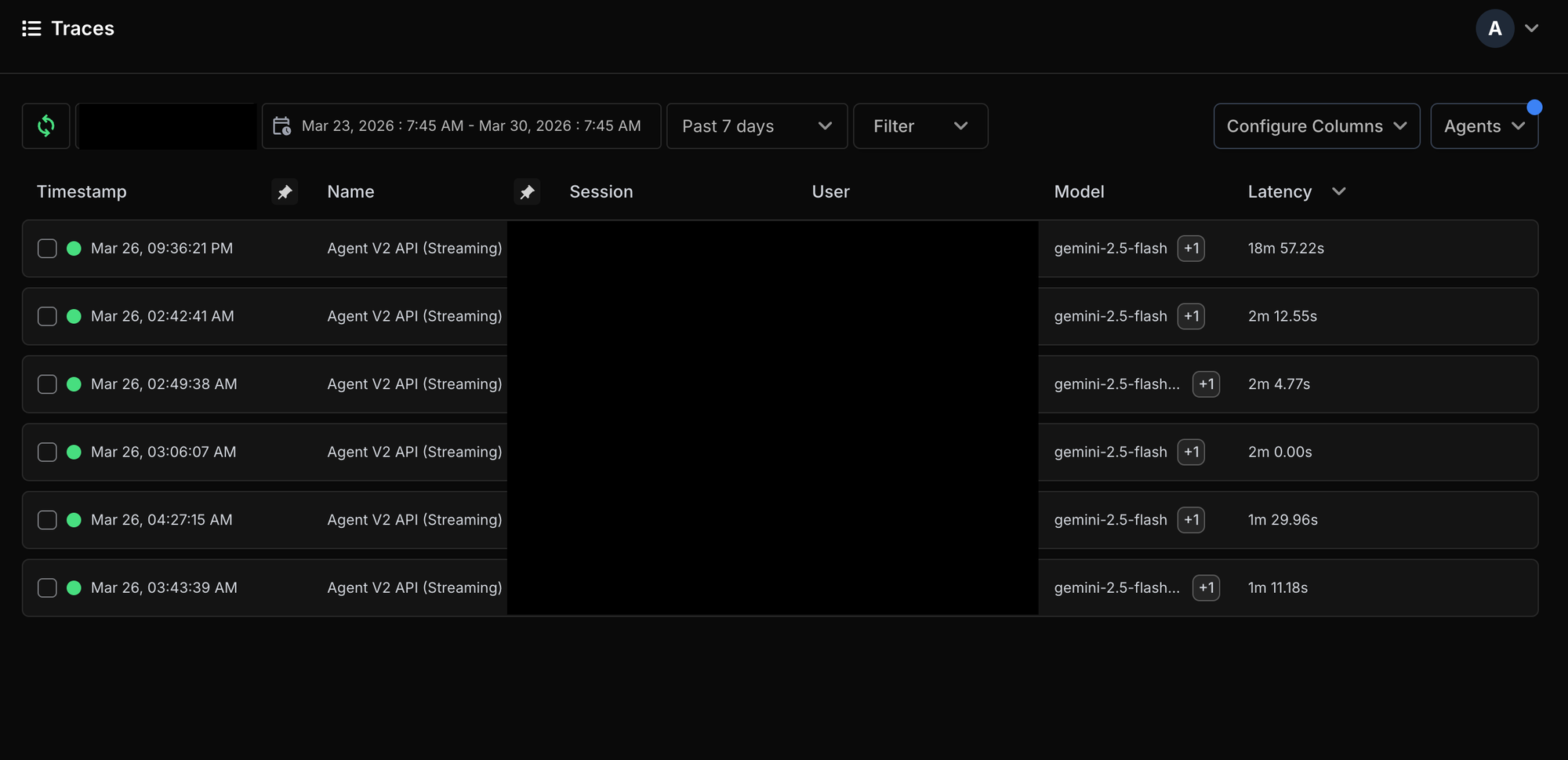Click the date range input field
Image resolution: width=1568 pixels, height=760 pixels.
(470, 125)
